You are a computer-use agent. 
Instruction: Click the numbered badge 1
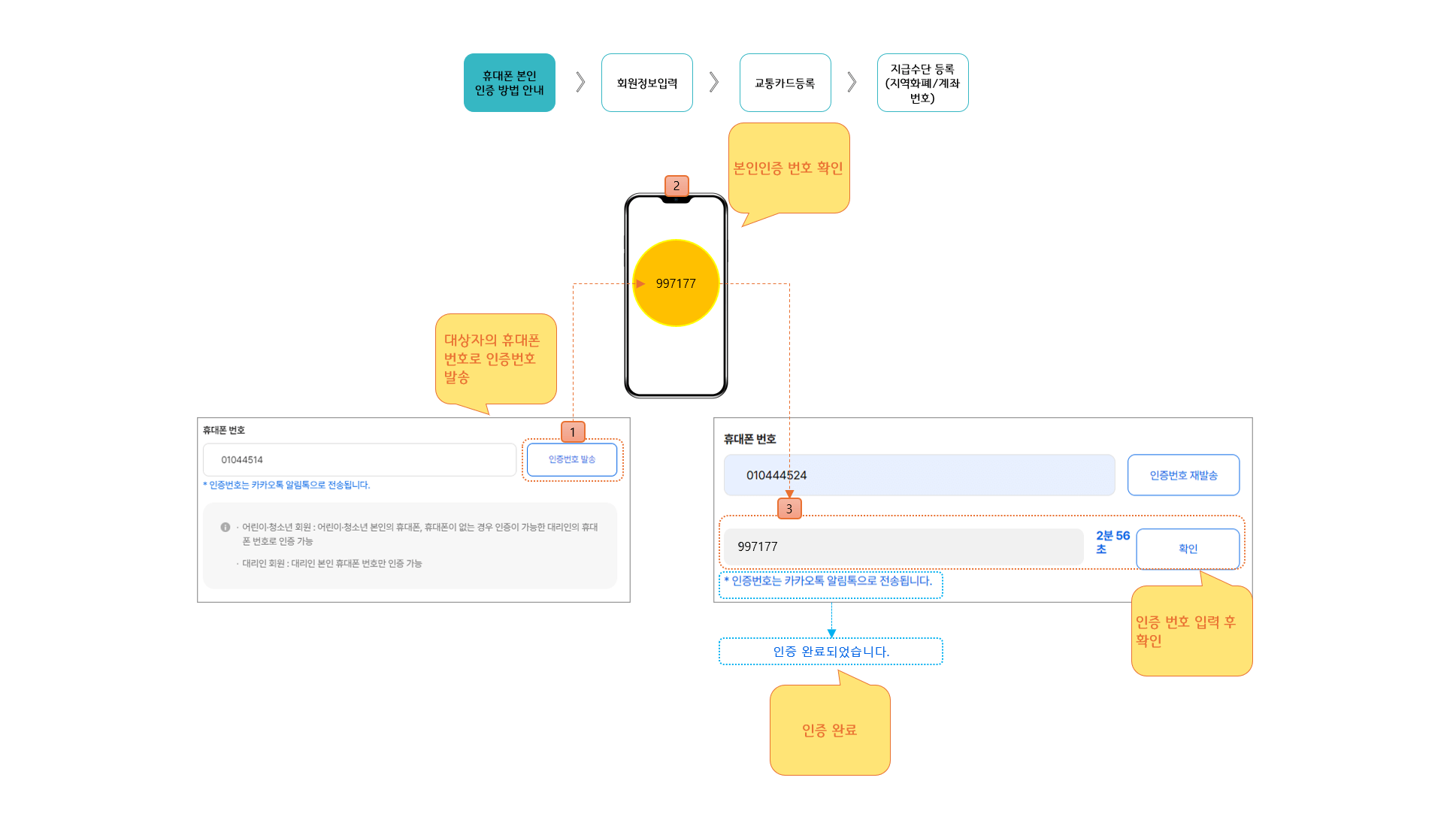point(572,432)
